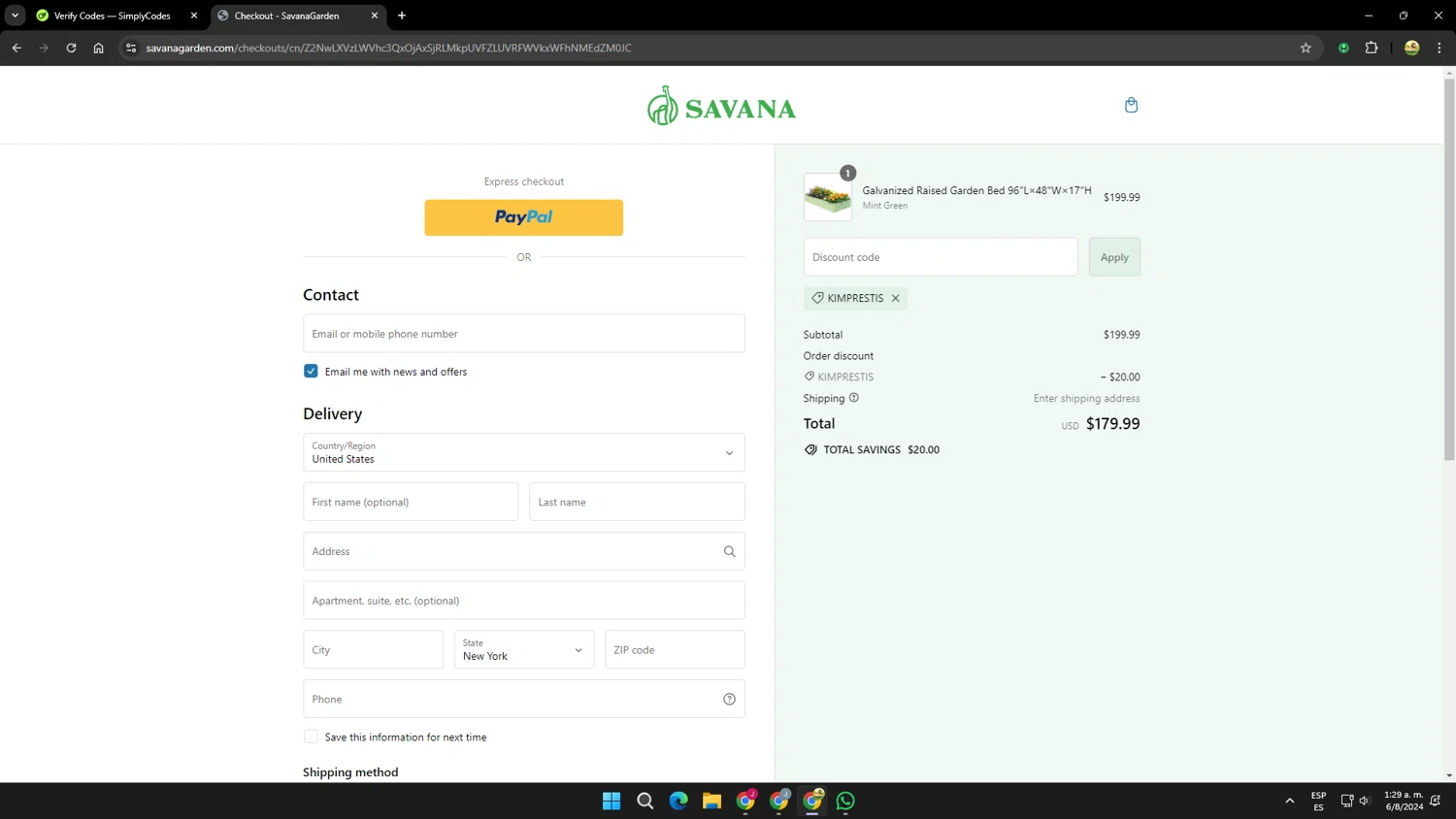Screen dimensions: 1456x819
Task: Open the ESP language indicator in the tray
Action: click(x=1318, y=801)
